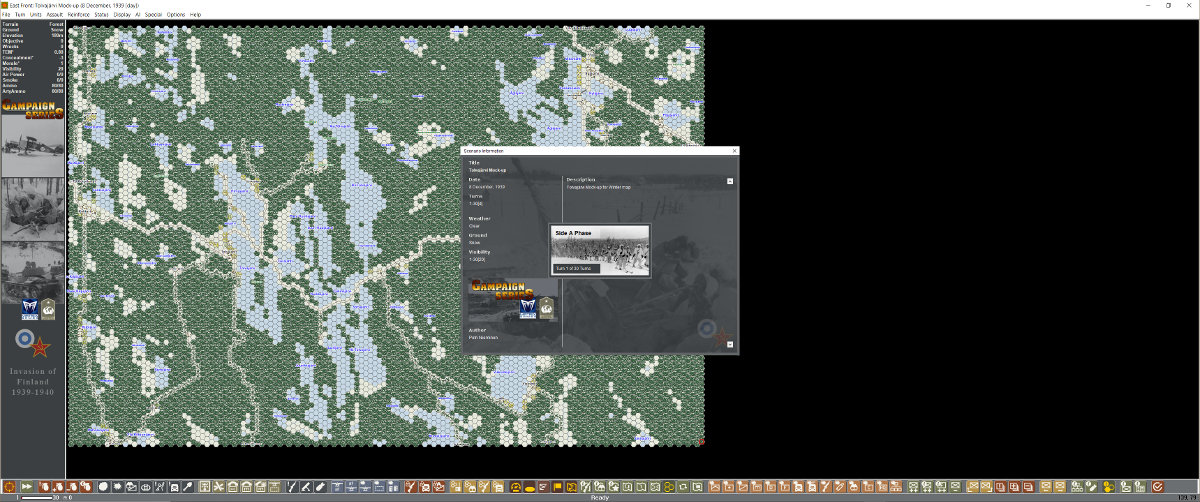Click the aircraft photo in left panel
This screenshot has width=1200, height=502.
(x=33, y=148)
